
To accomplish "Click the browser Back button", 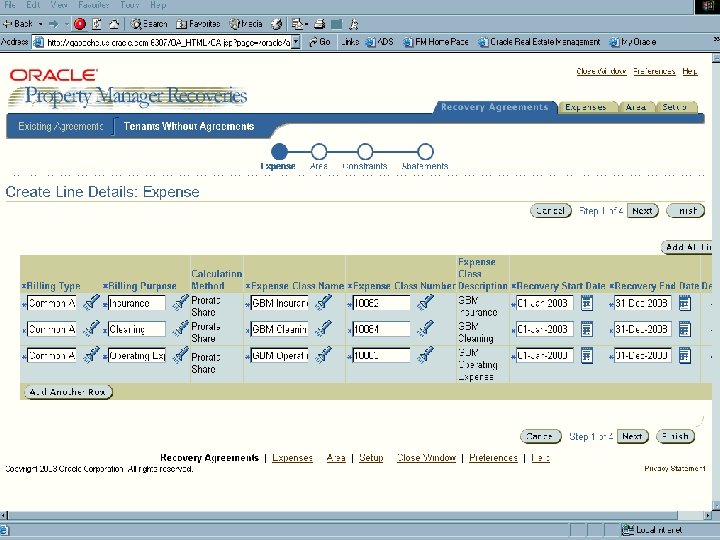I will 18,23.
